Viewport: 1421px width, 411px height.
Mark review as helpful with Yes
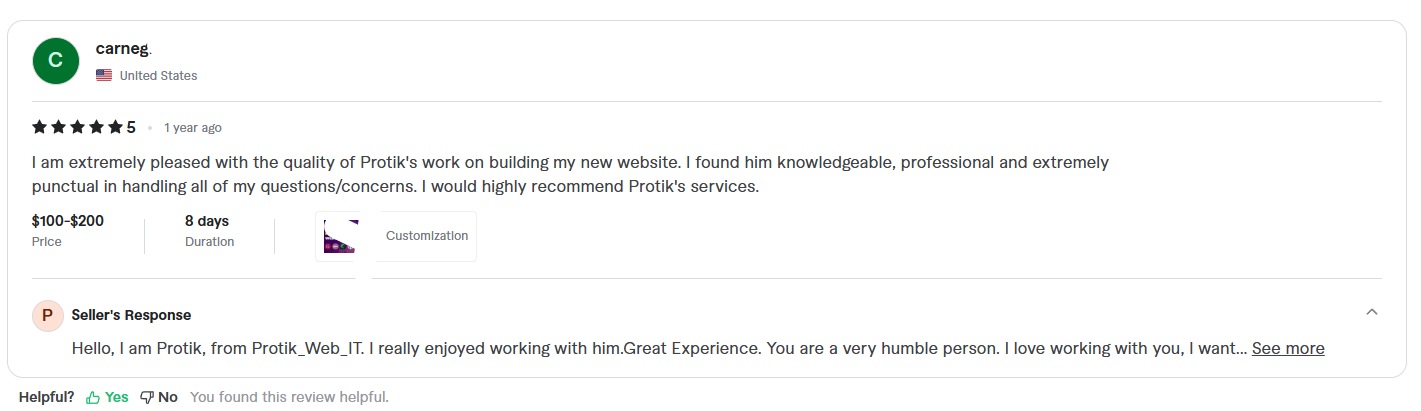tap(117, 397)
